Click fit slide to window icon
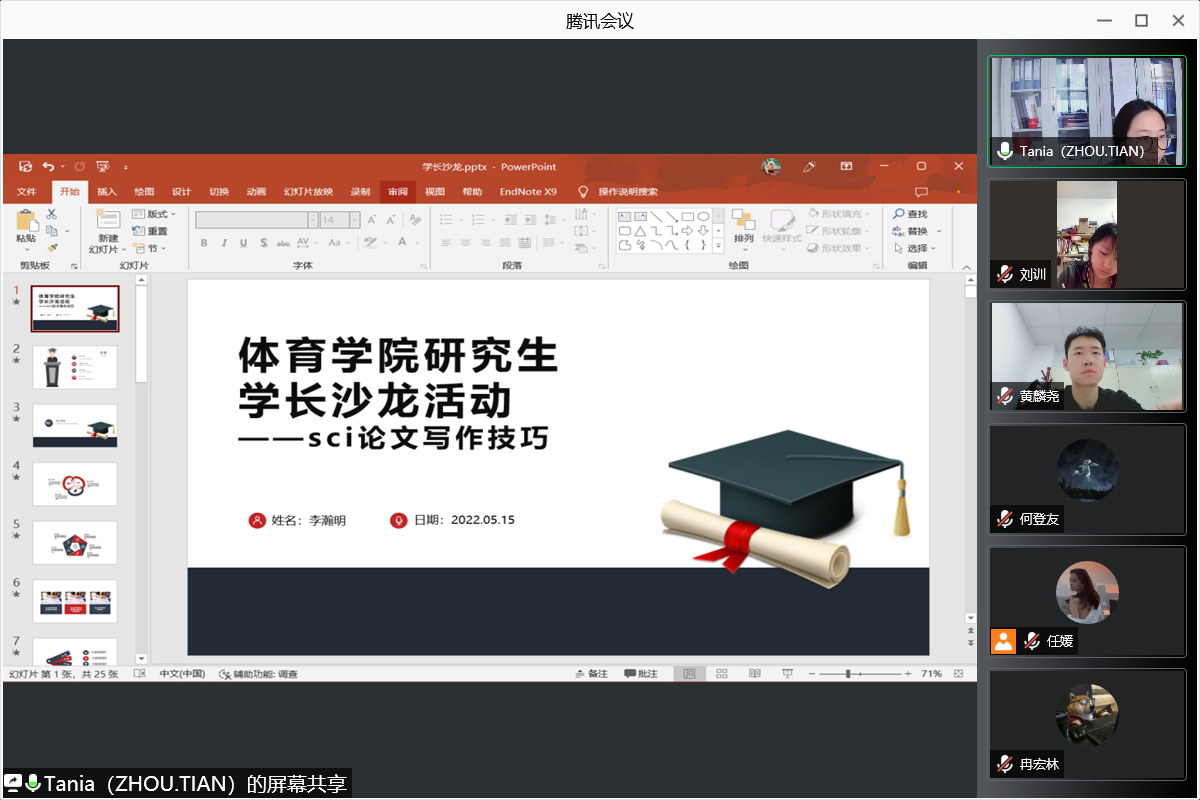This screenshot has height=800, width=1200. coord(959,674)
